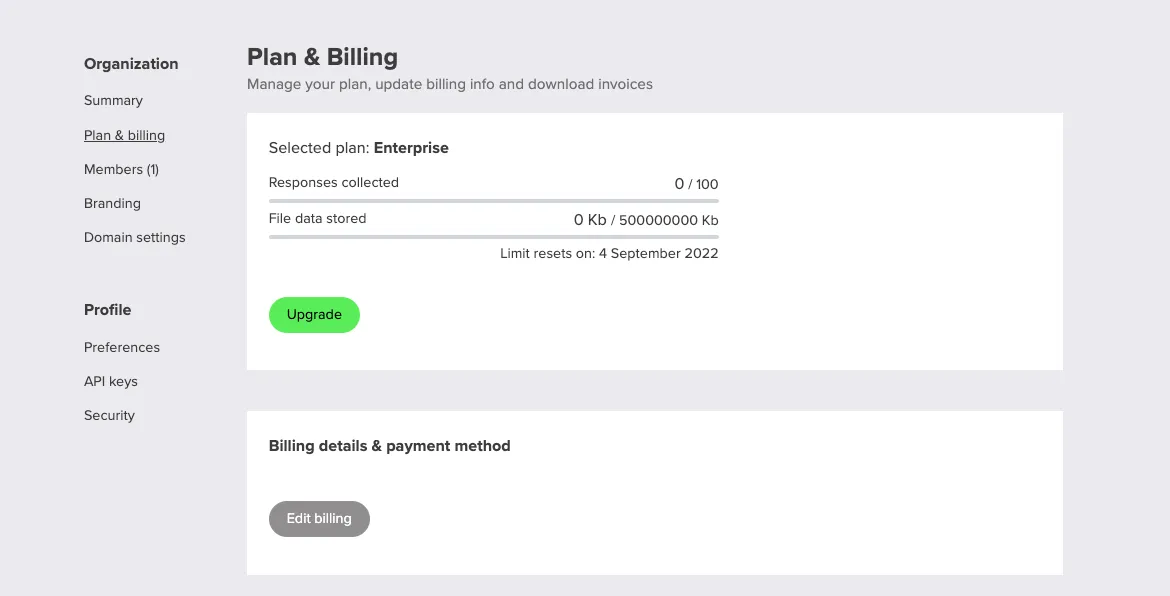Click the billing info description text
The width and height of the screenshot is (1170, 596).
pyautogui.click(x=449, y=84)
